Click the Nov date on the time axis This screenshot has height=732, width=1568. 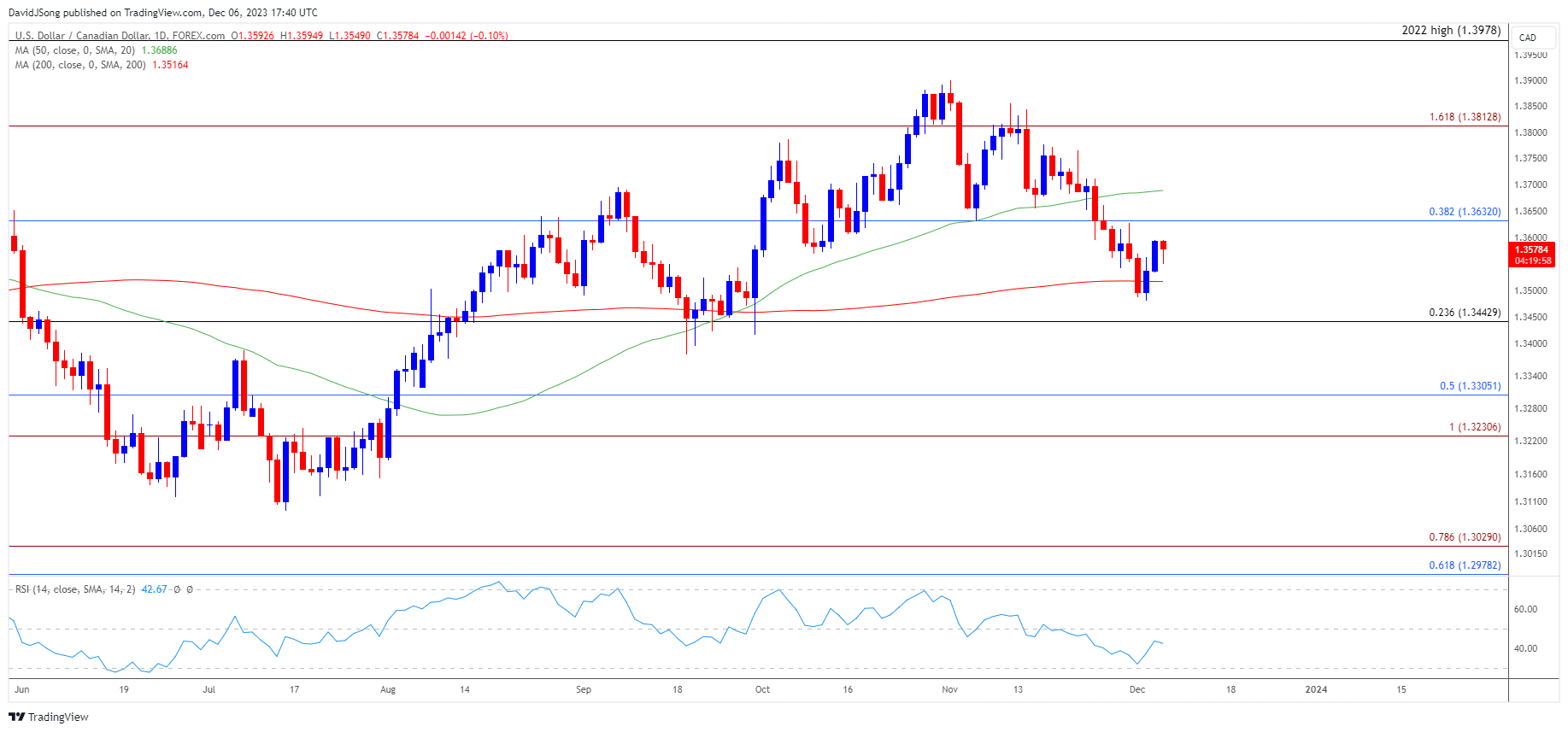949,689
